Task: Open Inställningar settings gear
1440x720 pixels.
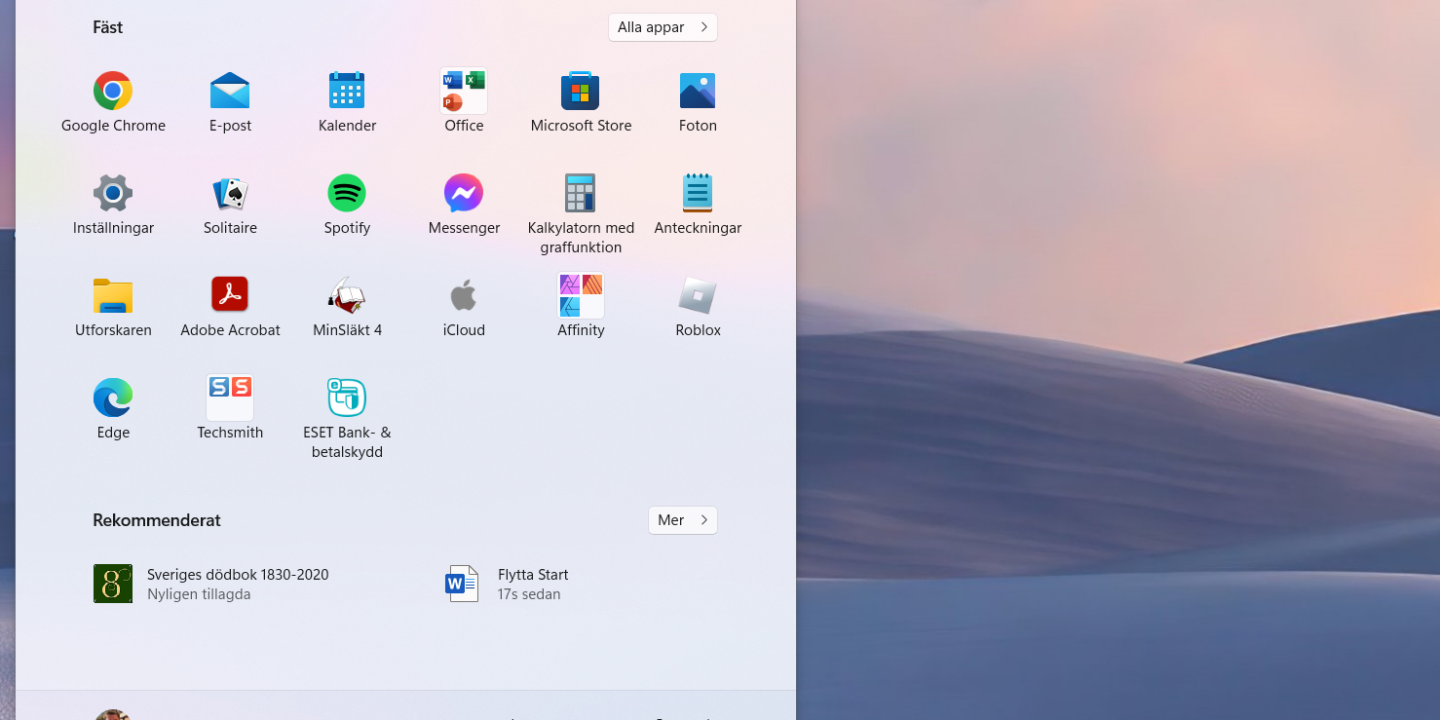Action: (113, 204)
